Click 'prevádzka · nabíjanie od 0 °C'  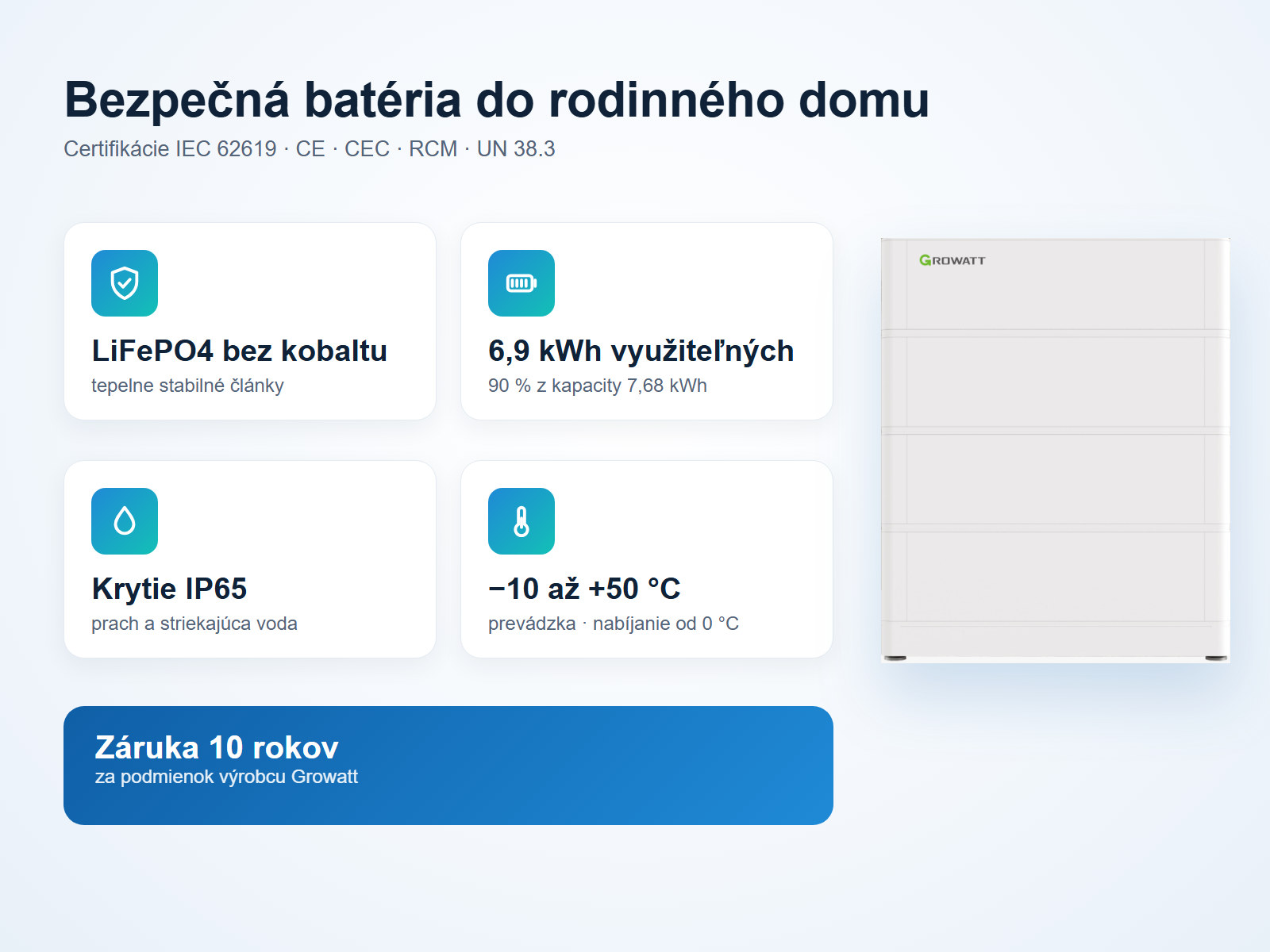tap(614, 624)
